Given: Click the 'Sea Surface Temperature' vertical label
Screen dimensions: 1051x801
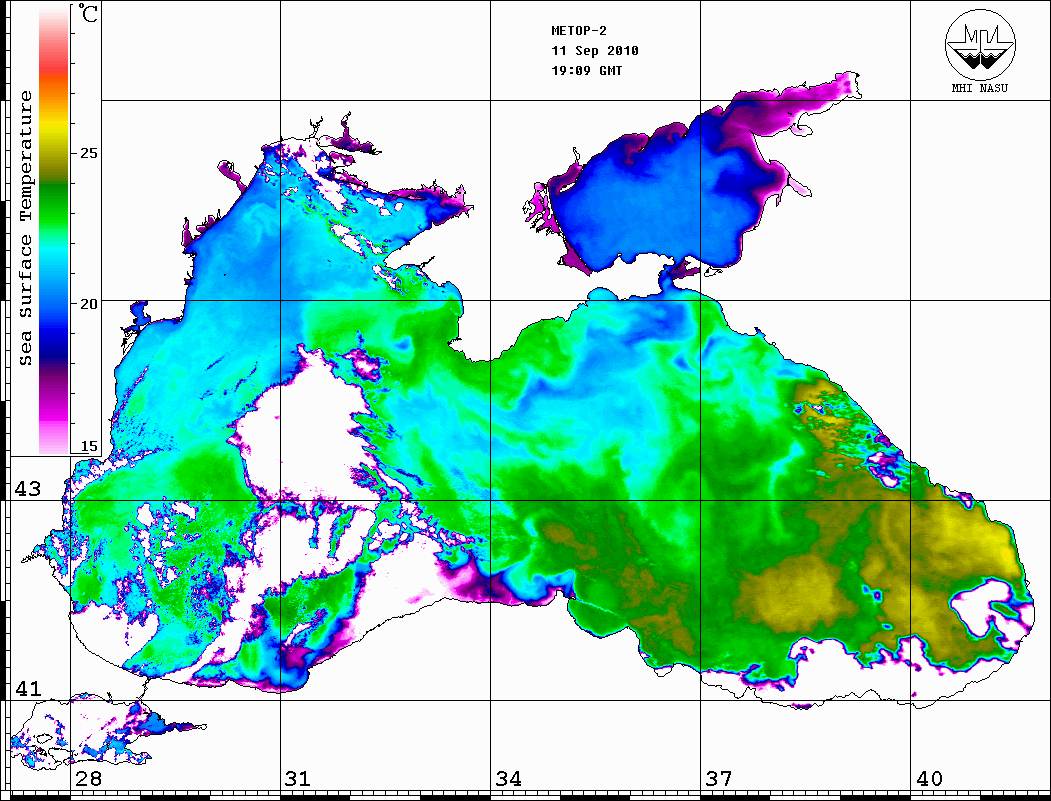Looking at the screenshot, I should pos(25,229).
